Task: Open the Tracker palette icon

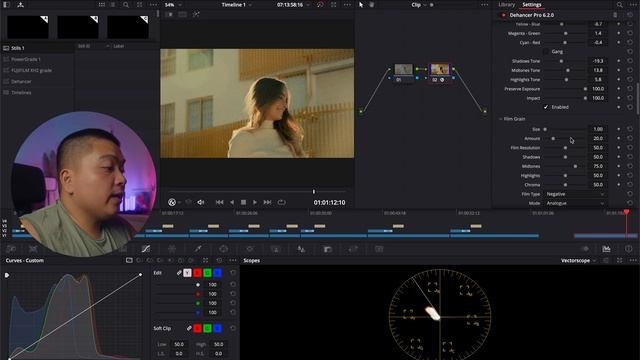Action: point(250,249)
